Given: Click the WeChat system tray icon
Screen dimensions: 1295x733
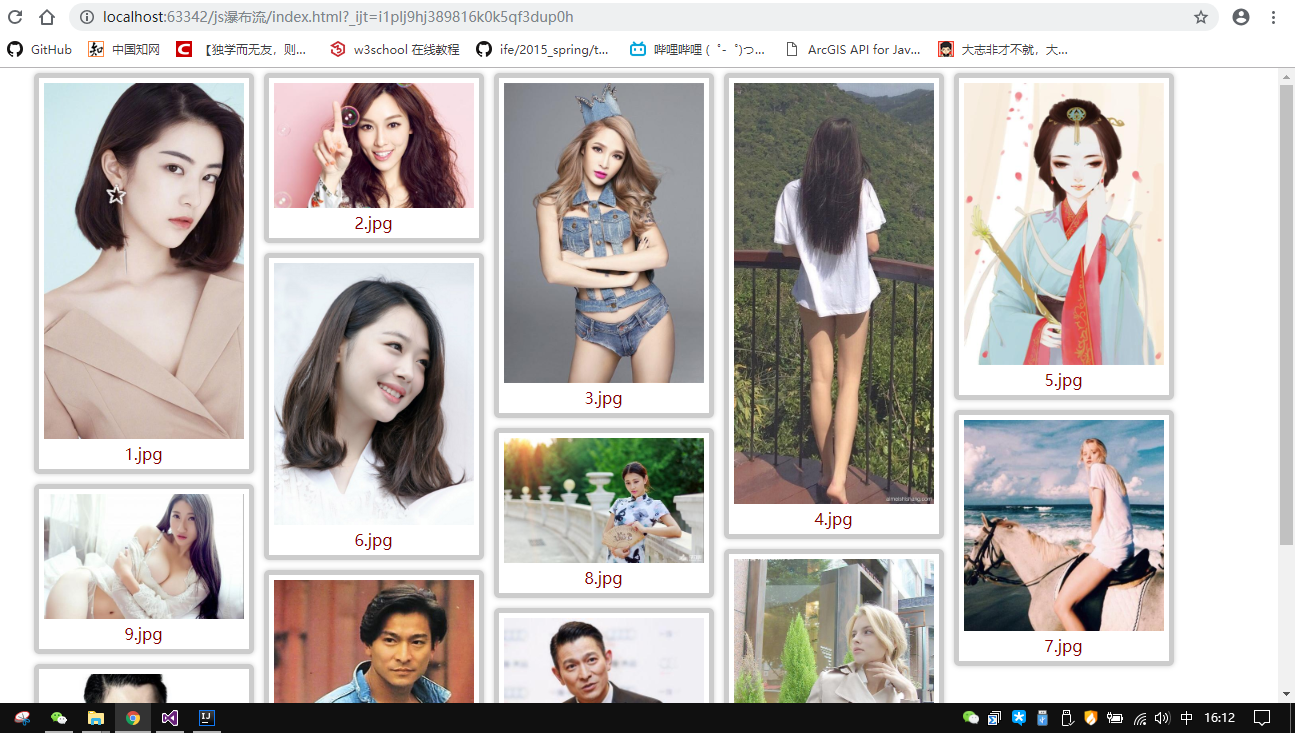Looking at the screenshot, I should tap(970, 718).
